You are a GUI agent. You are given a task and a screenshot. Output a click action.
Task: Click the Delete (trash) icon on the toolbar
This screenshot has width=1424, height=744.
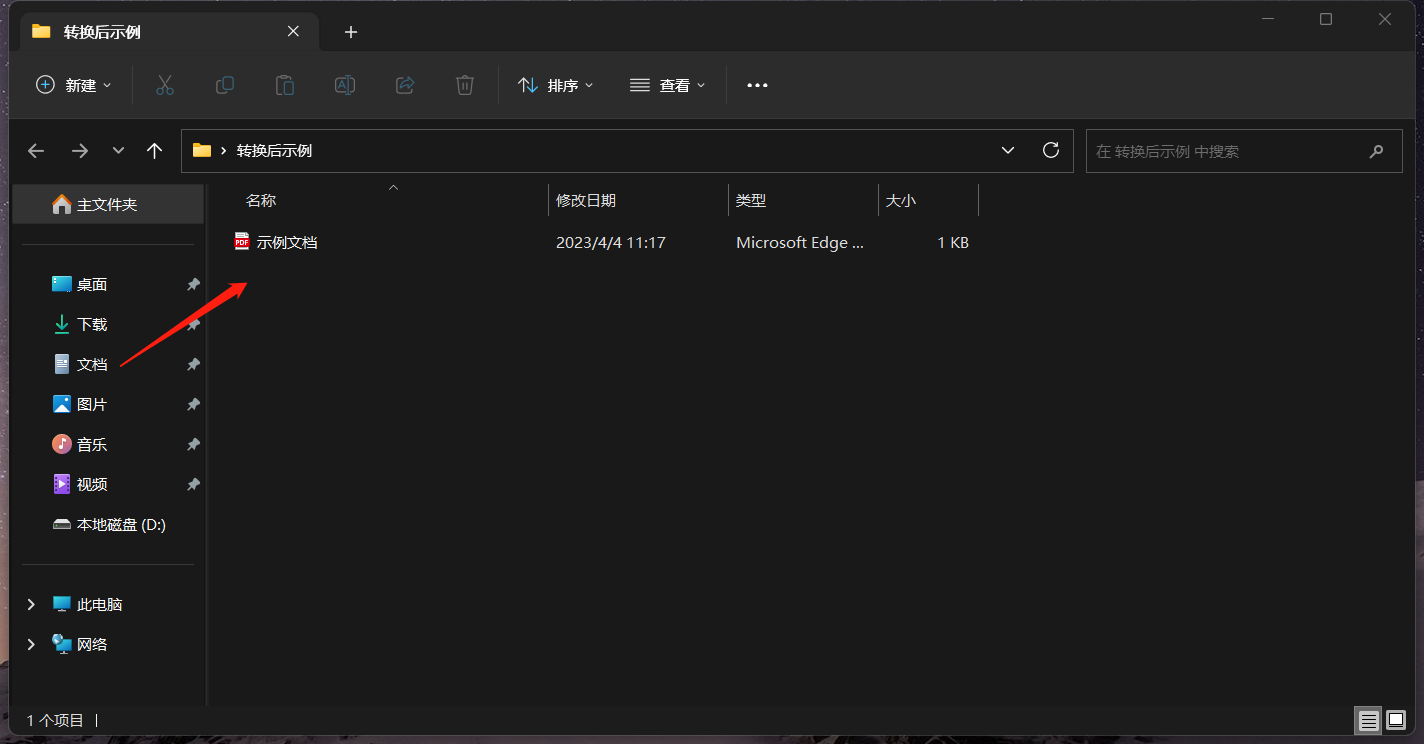tap(464, 85)
